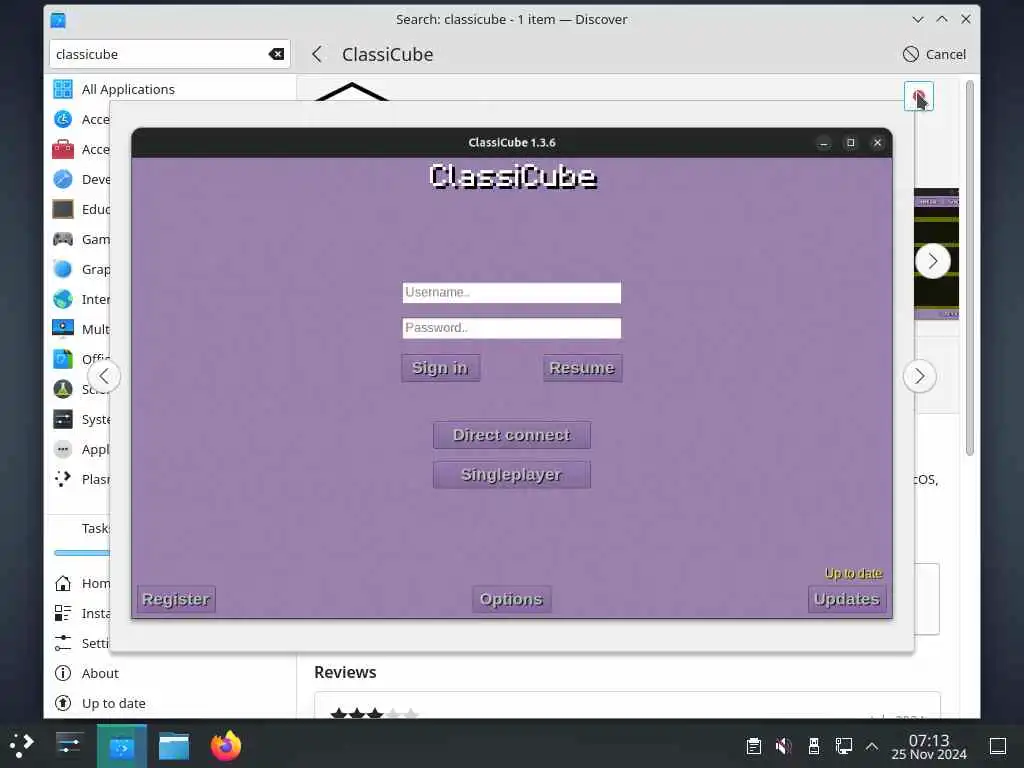Open the Accessibility category icon
Screen dimensions: 1024x768
63,120
